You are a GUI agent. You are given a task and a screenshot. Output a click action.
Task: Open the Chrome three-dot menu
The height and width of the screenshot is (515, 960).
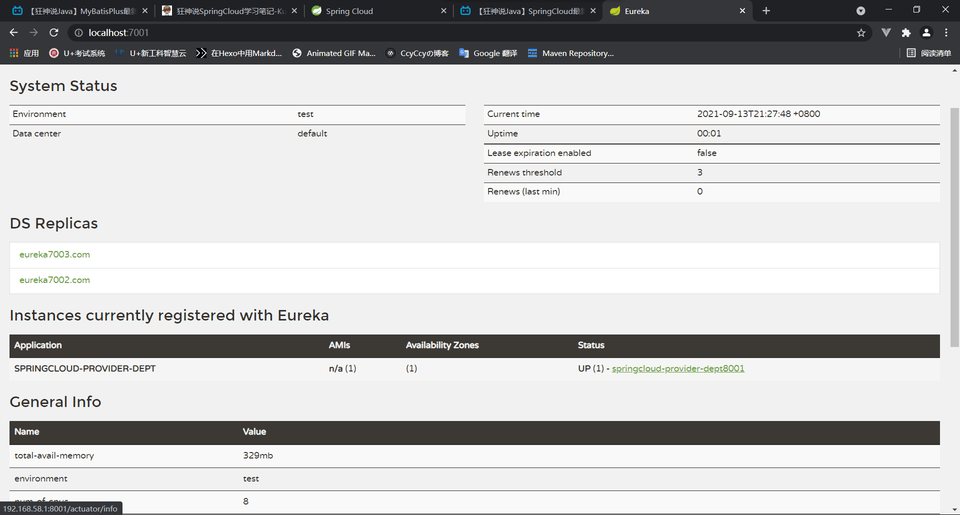[x=947, y=32]
